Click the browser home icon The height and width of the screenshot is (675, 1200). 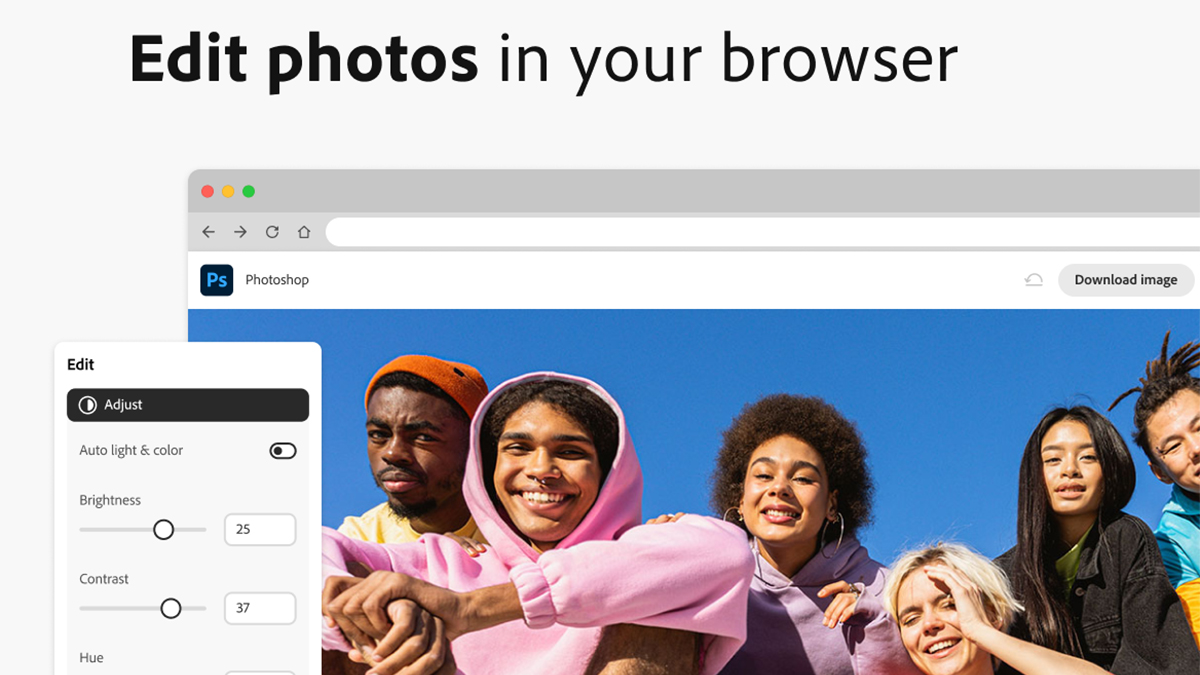click(x=304, y=231)
